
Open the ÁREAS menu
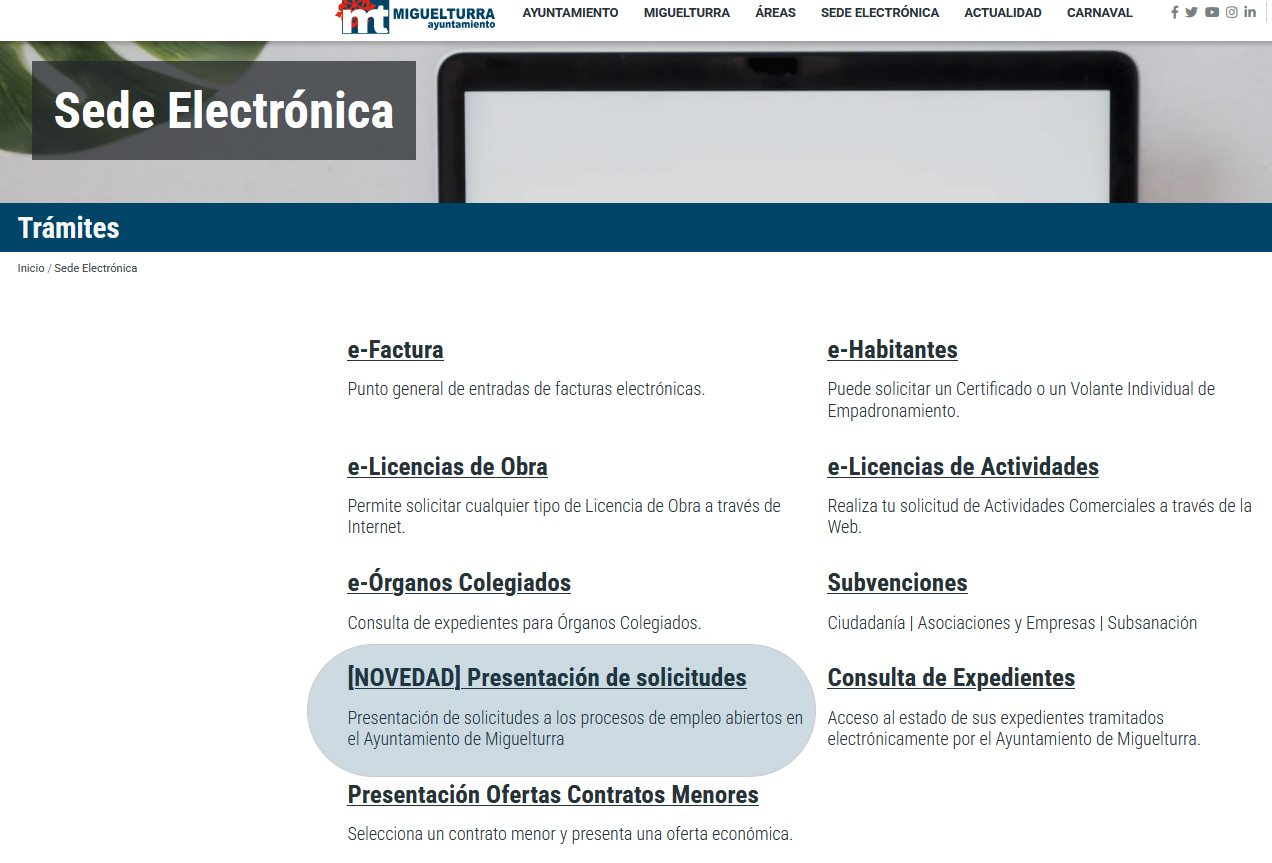776,13
